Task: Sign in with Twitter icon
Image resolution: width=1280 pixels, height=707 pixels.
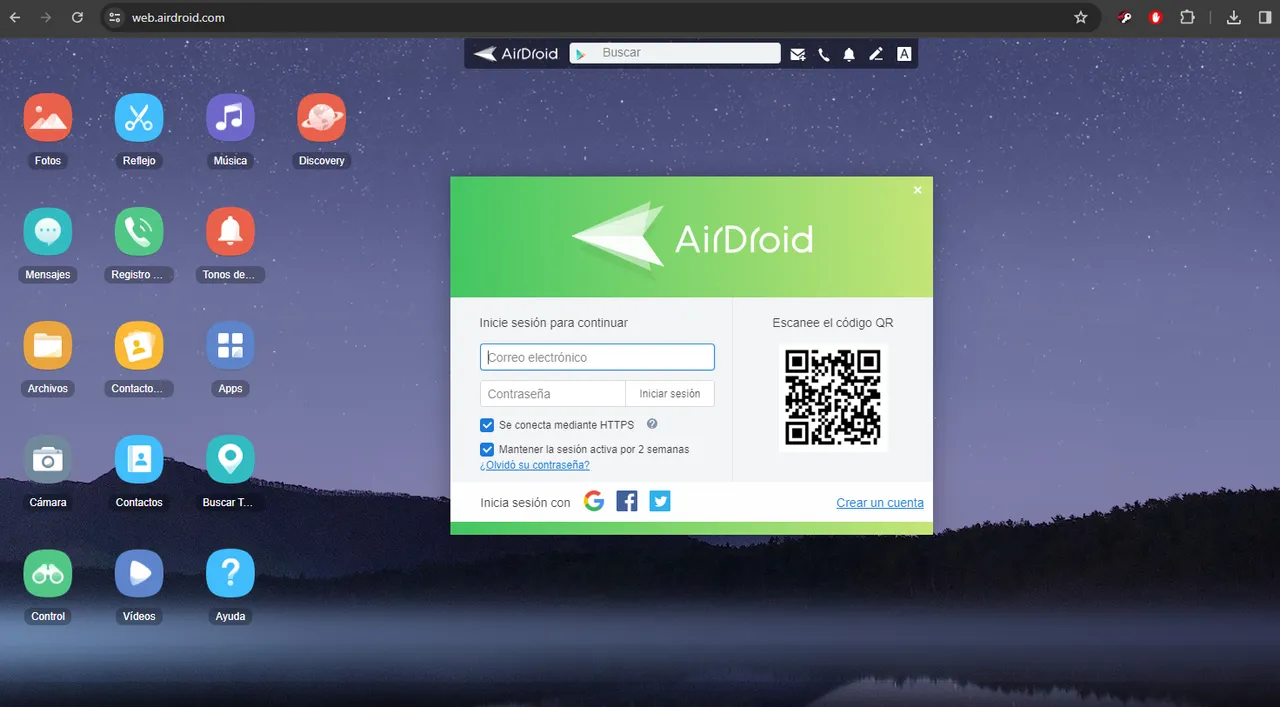Action: coord(660,501)
